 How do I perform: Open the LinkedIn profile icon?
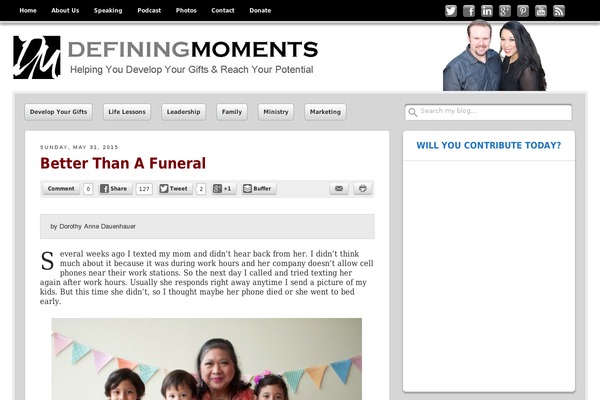(487, 11)
